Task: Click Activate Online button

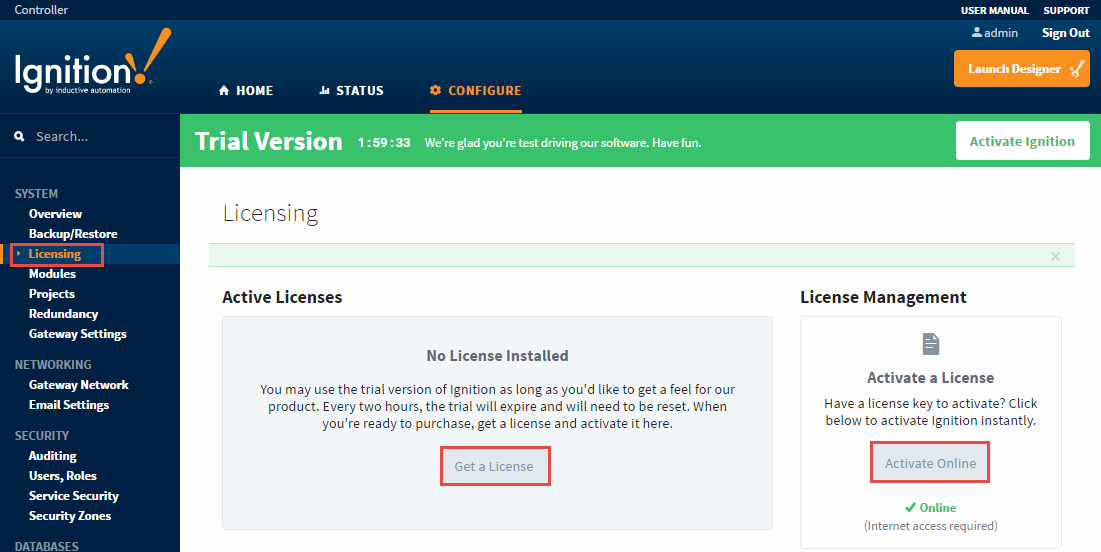Action: (x=930, y=463)
